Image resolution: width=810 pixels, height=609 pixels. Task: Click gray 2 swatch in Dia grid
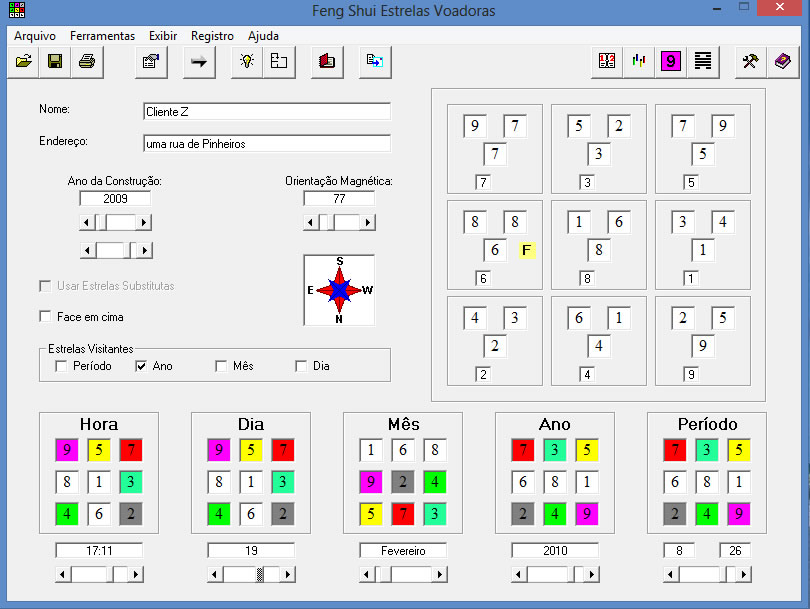click(283, 514)
